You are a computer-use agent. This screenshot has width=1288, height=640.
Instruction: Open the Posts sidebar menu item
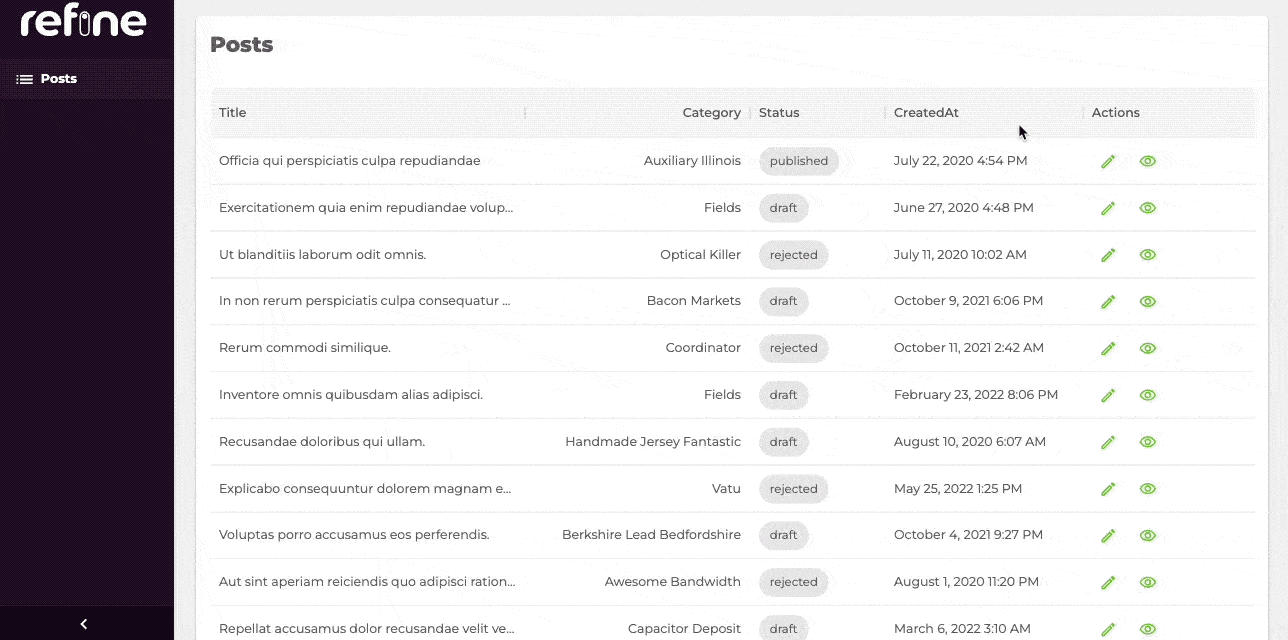[58, 79]
